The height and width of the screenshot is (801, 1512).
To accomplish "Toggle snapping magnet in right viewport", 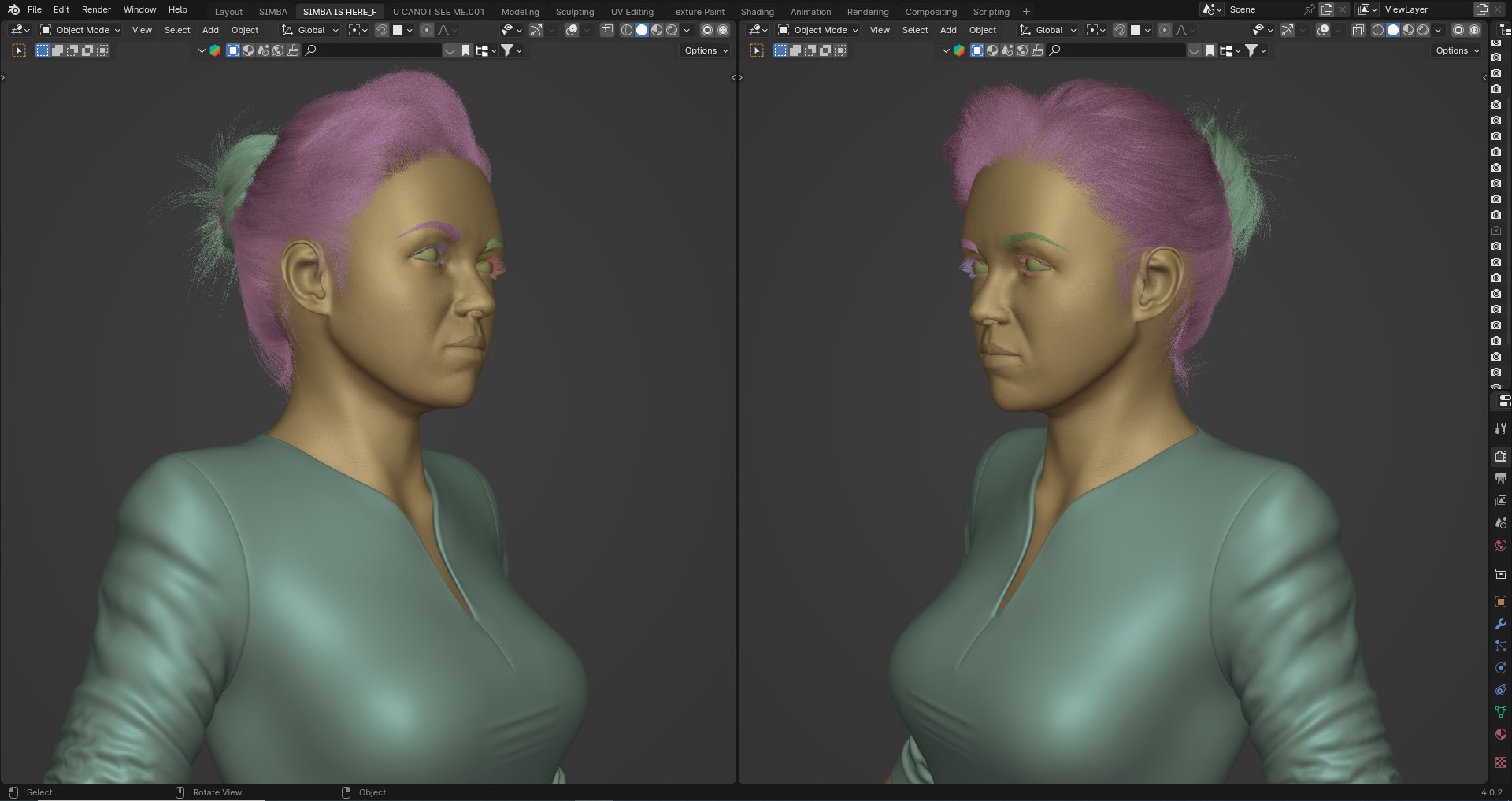I will pyautogui.click(x=1119, y=30).
